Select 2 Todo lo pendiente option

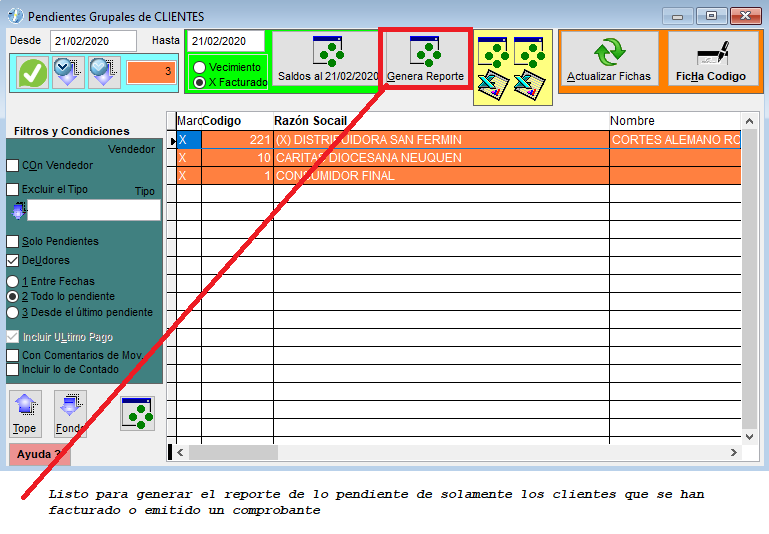pos(13,297)
